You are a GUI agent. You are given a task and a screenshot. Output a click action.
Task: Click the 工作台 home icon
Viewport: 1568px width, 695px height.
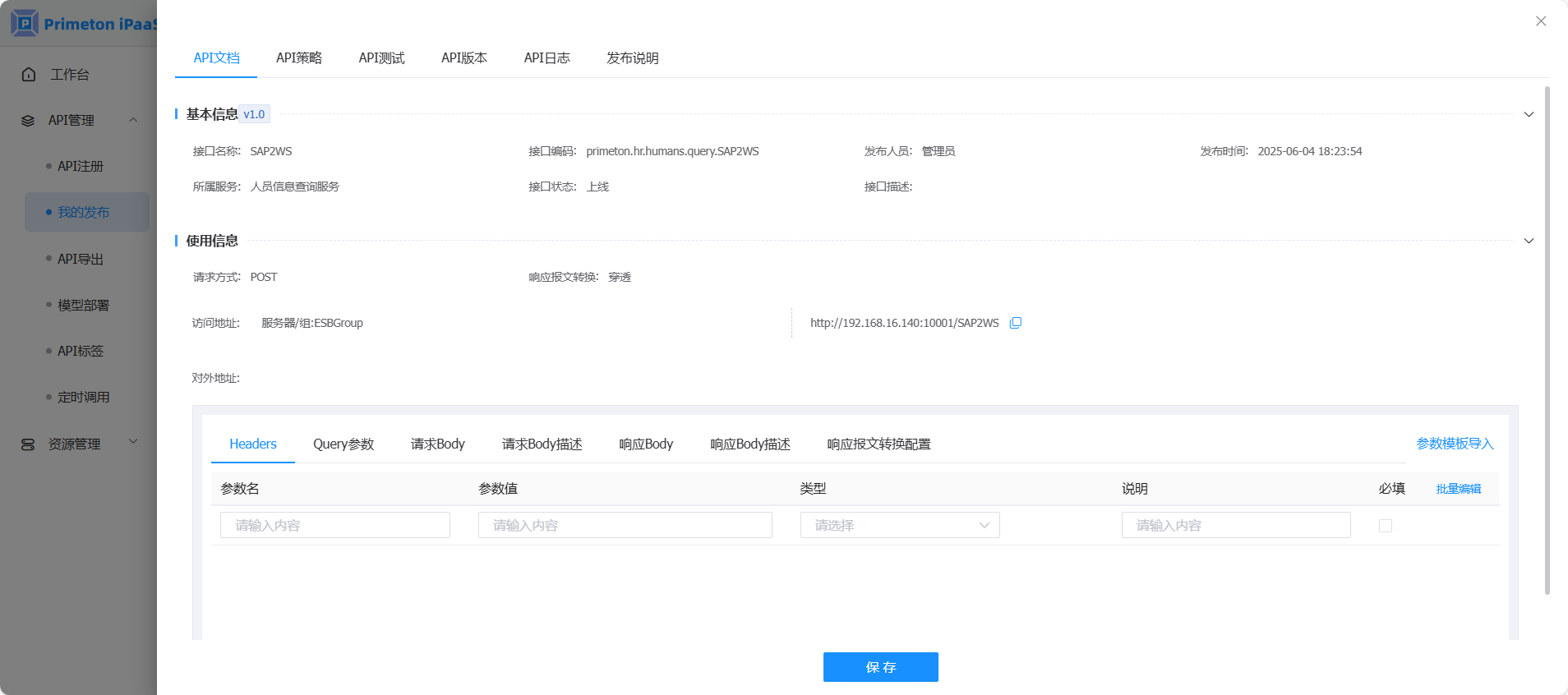click(x=29, y=75)
